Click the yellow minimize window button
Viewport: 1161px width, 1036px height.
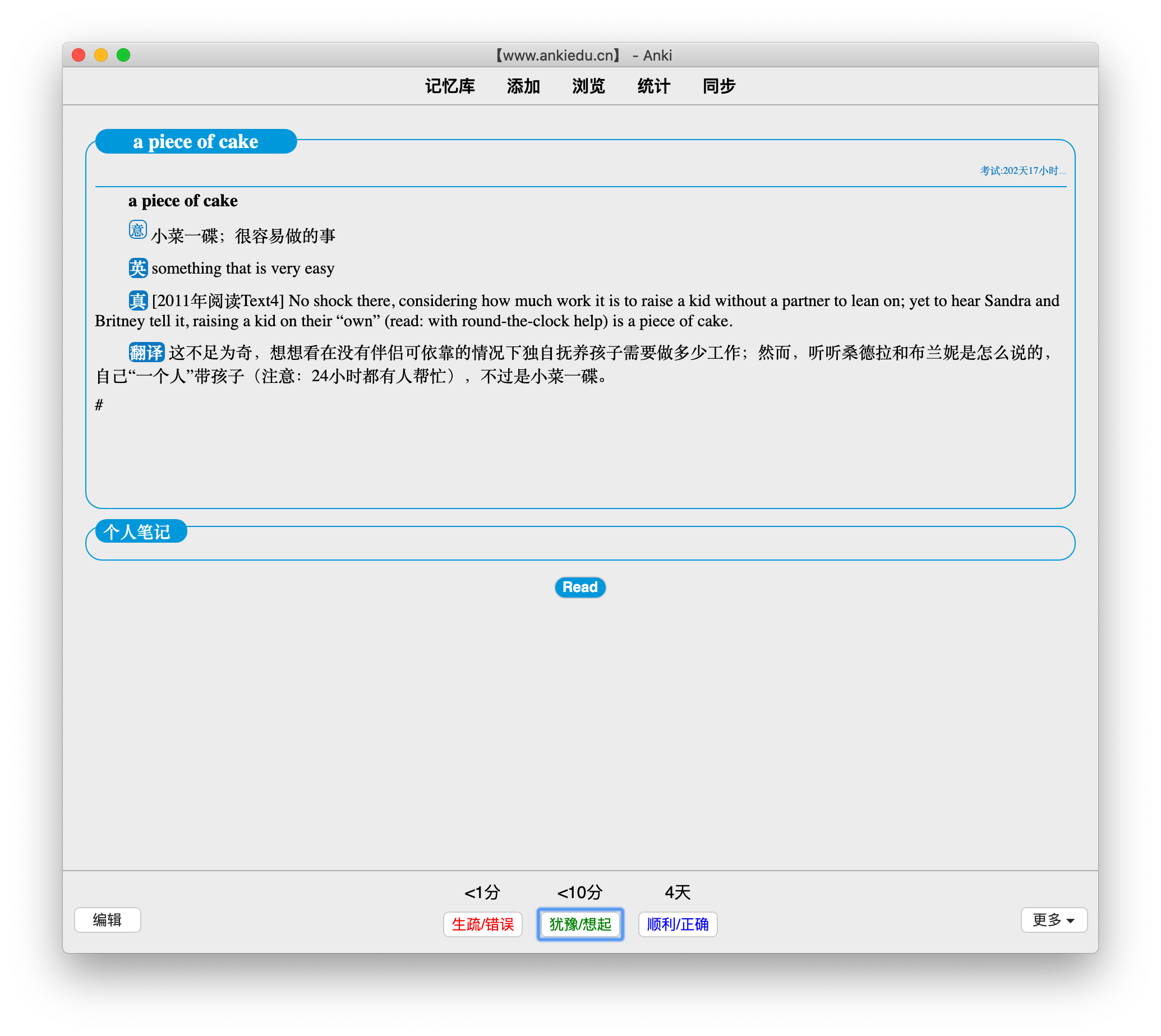[101, 54]
